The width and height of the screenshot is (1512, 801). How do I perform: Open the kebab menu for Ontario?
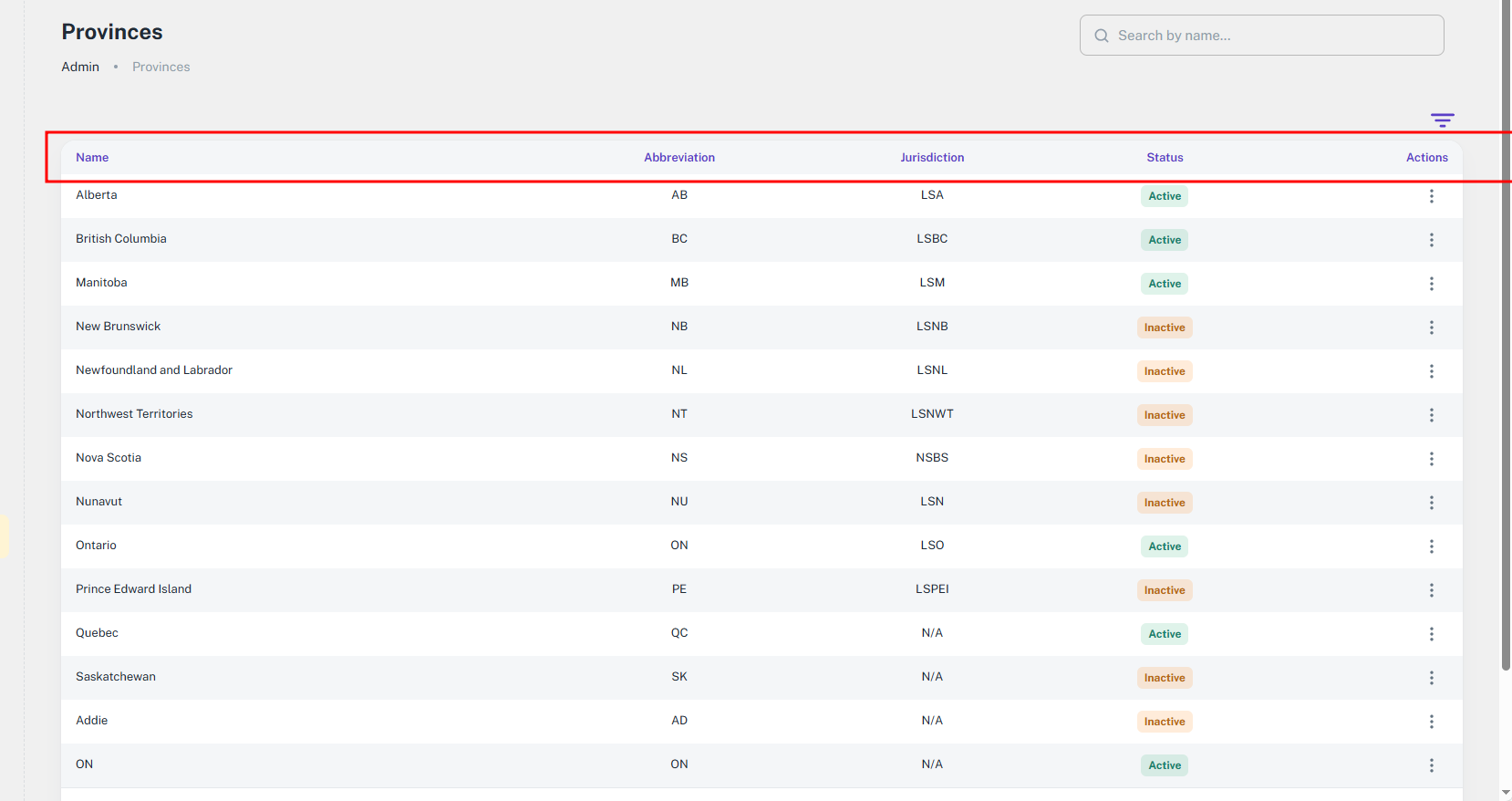[x=1431, y=546]
